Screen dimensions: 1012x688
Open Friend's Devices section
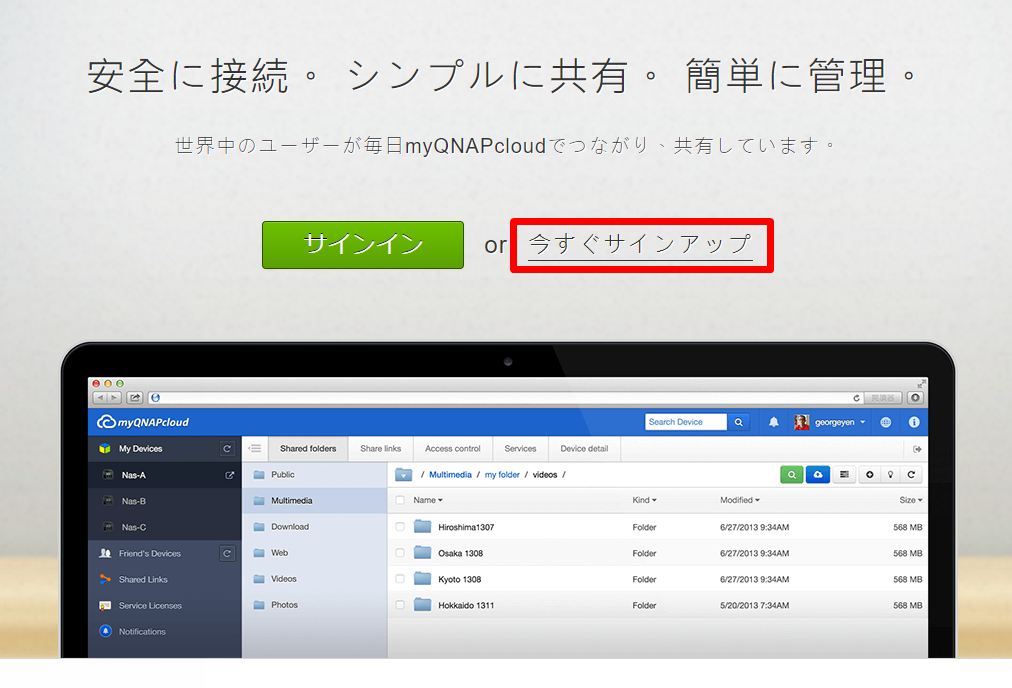[149, 554]
